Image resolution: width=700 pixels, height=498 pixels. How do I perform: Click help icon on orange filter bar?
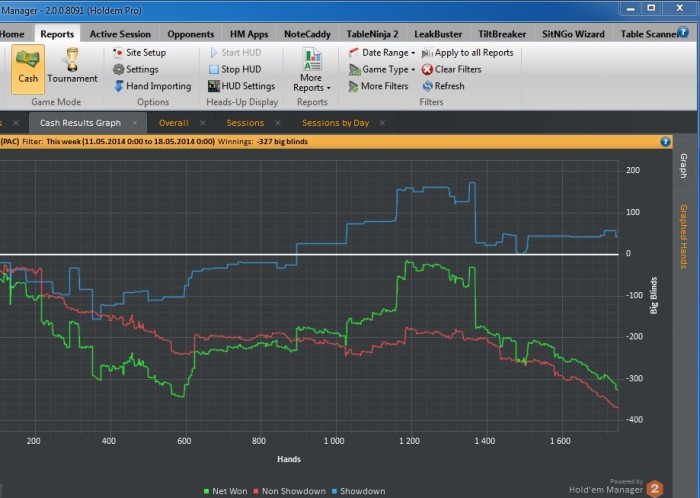665,141
